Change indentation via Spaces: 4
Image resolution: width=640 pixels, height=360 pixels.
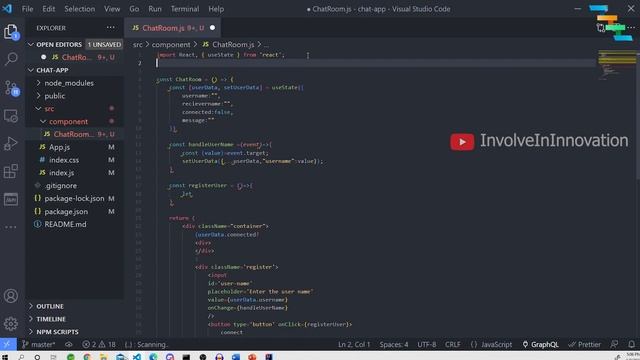394,344
